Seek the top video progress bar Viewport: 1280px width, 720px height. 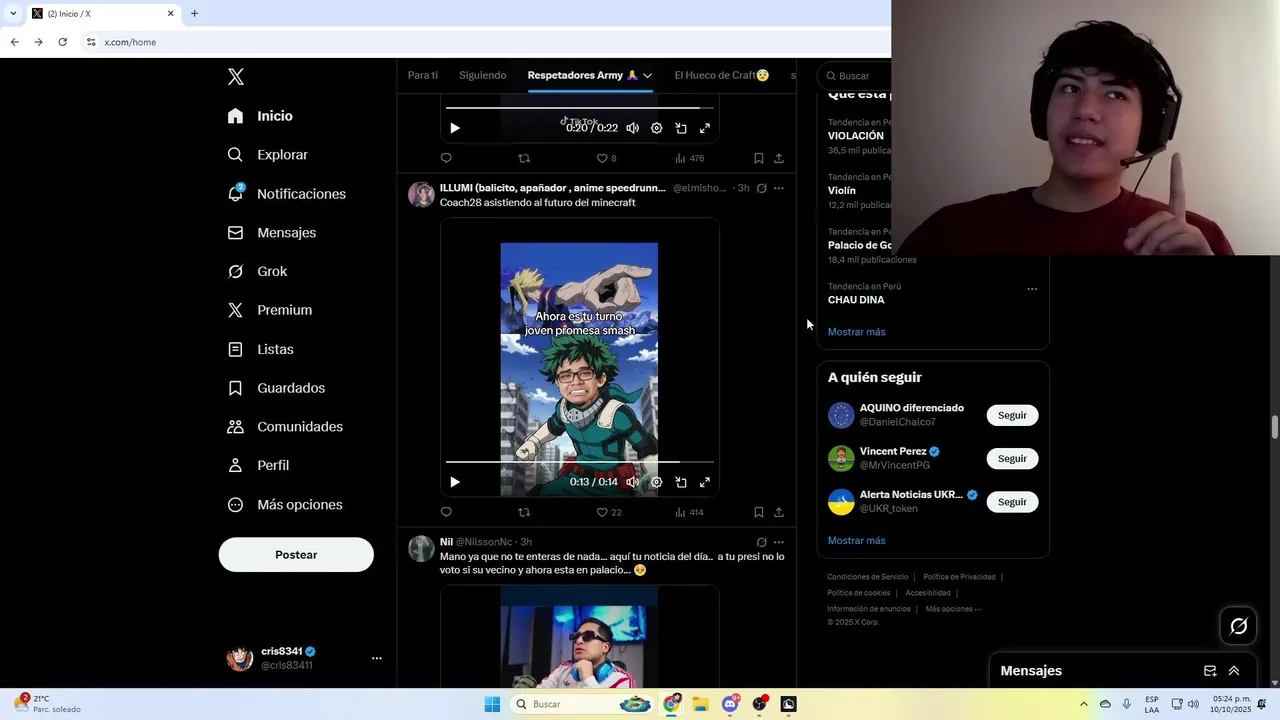580,107
